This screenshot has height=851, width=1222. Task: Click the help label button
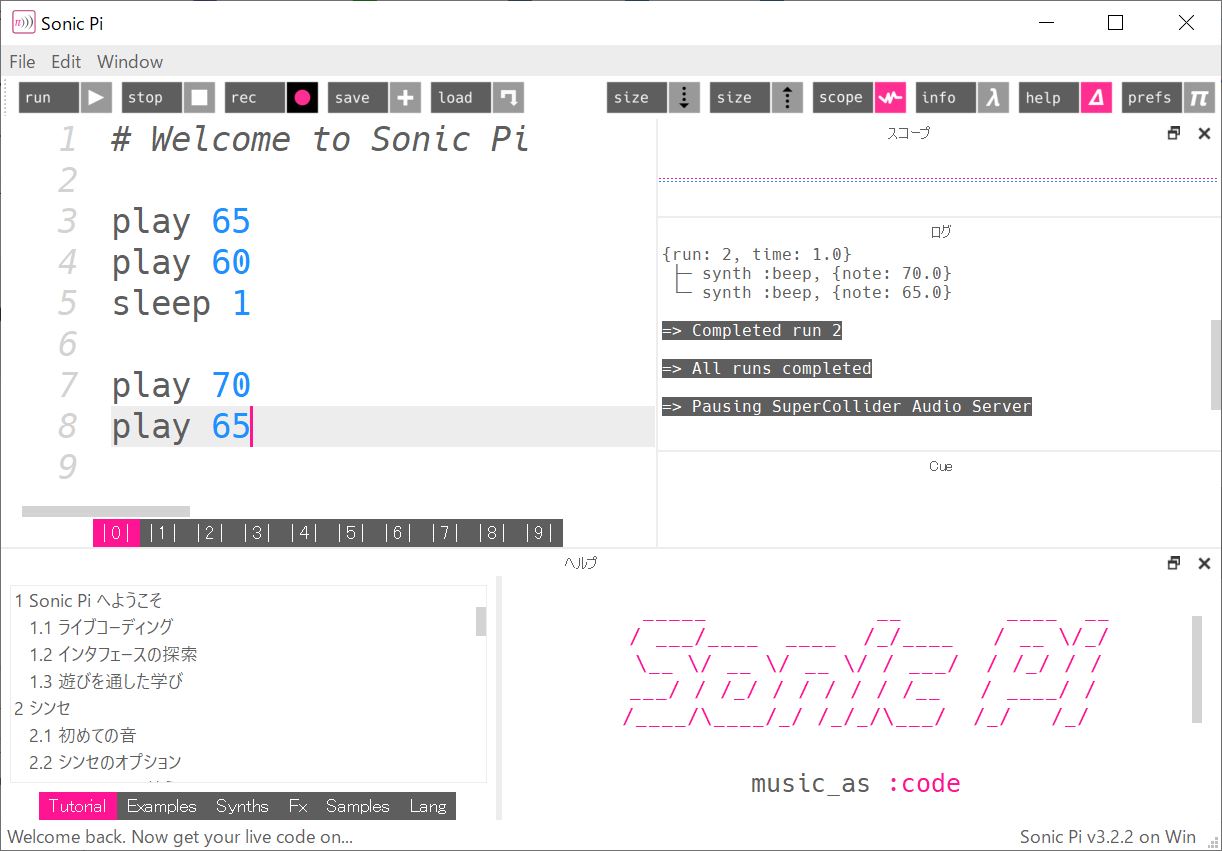[1049, 97]
